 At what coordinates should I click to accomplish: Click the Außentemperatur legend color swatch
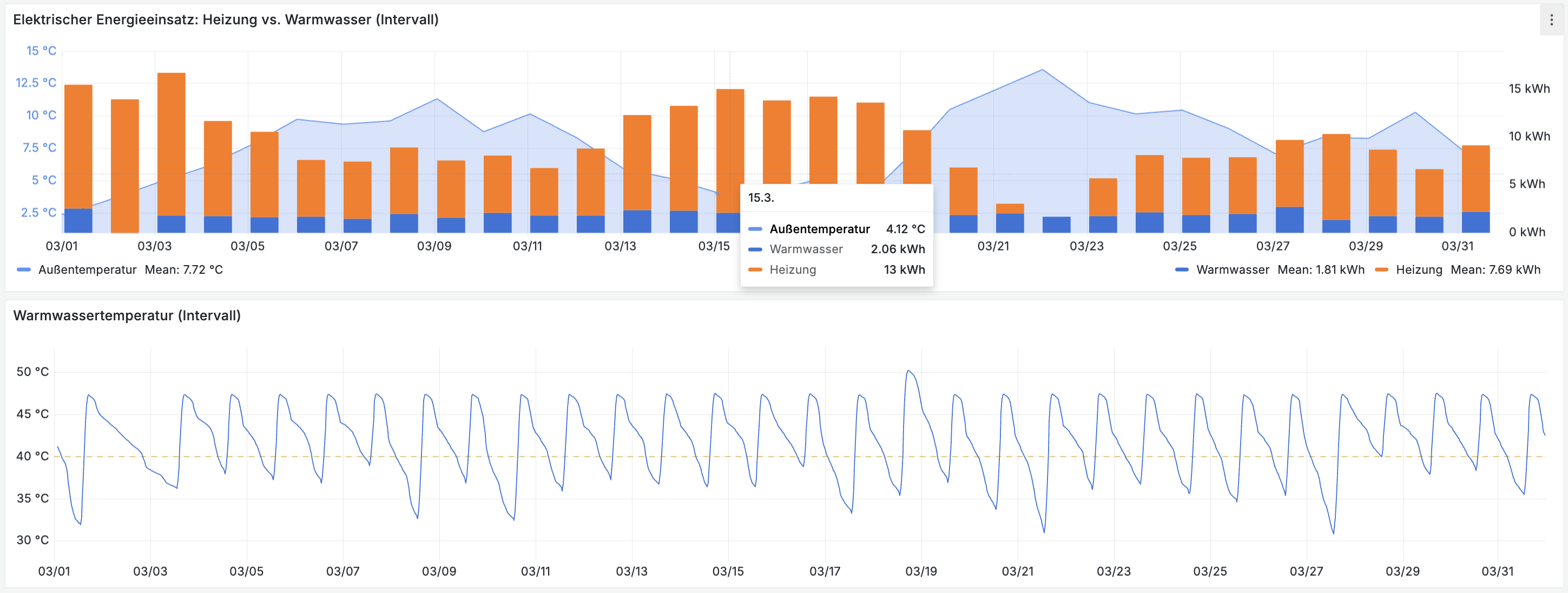point(24,269)
